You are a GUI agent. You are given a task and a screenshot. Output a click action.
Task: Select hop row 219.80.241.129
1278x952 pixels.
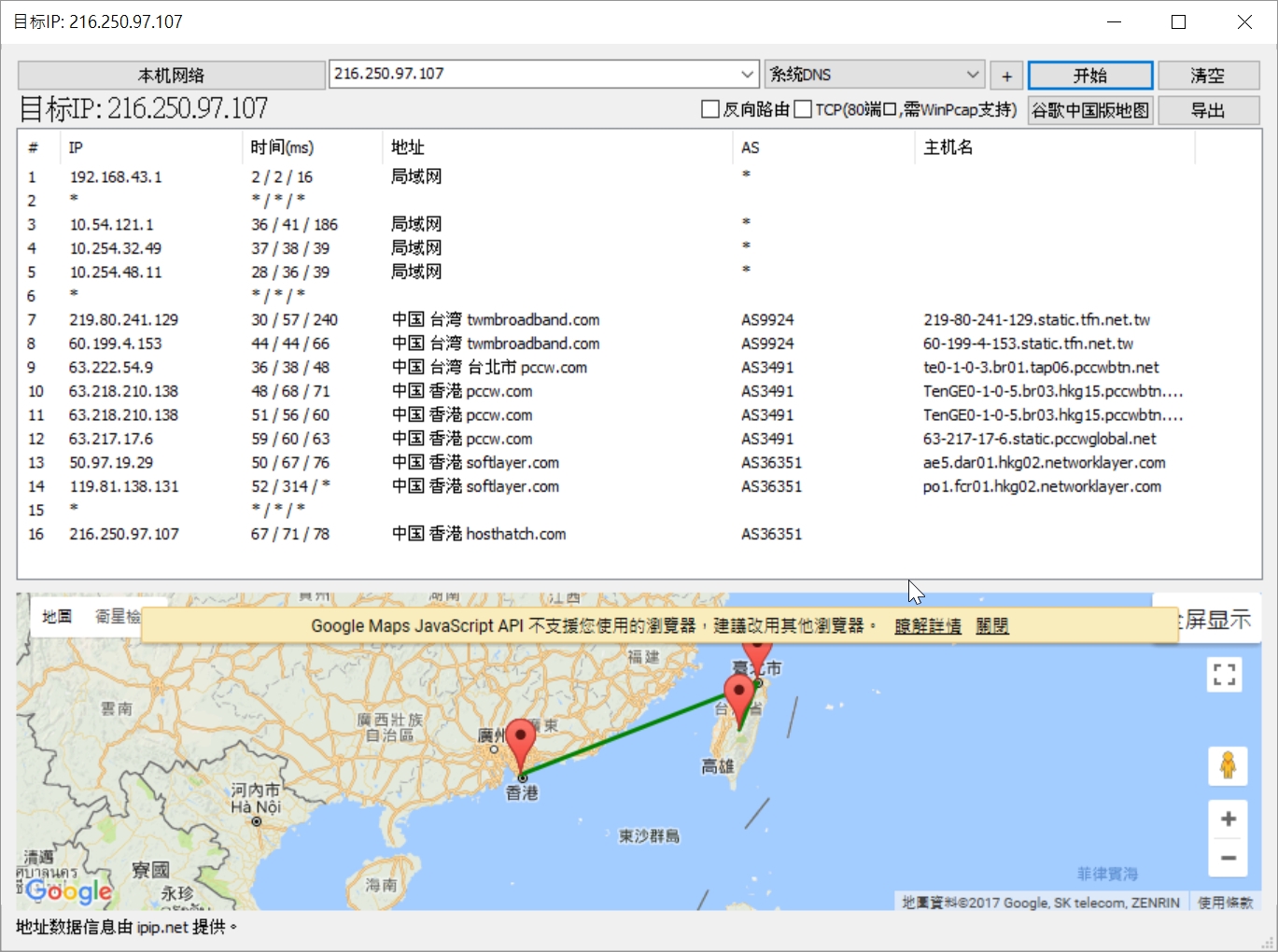coord(639,319)
